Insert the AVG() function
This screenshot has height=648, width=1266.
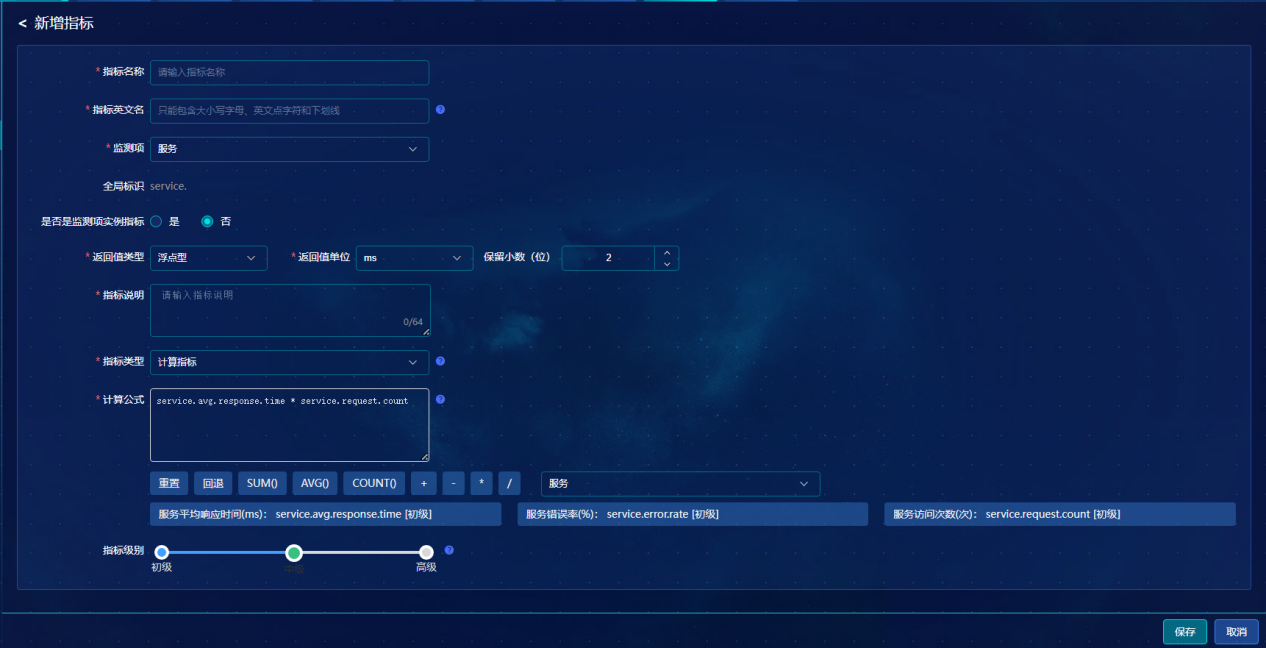coord(315,484)
